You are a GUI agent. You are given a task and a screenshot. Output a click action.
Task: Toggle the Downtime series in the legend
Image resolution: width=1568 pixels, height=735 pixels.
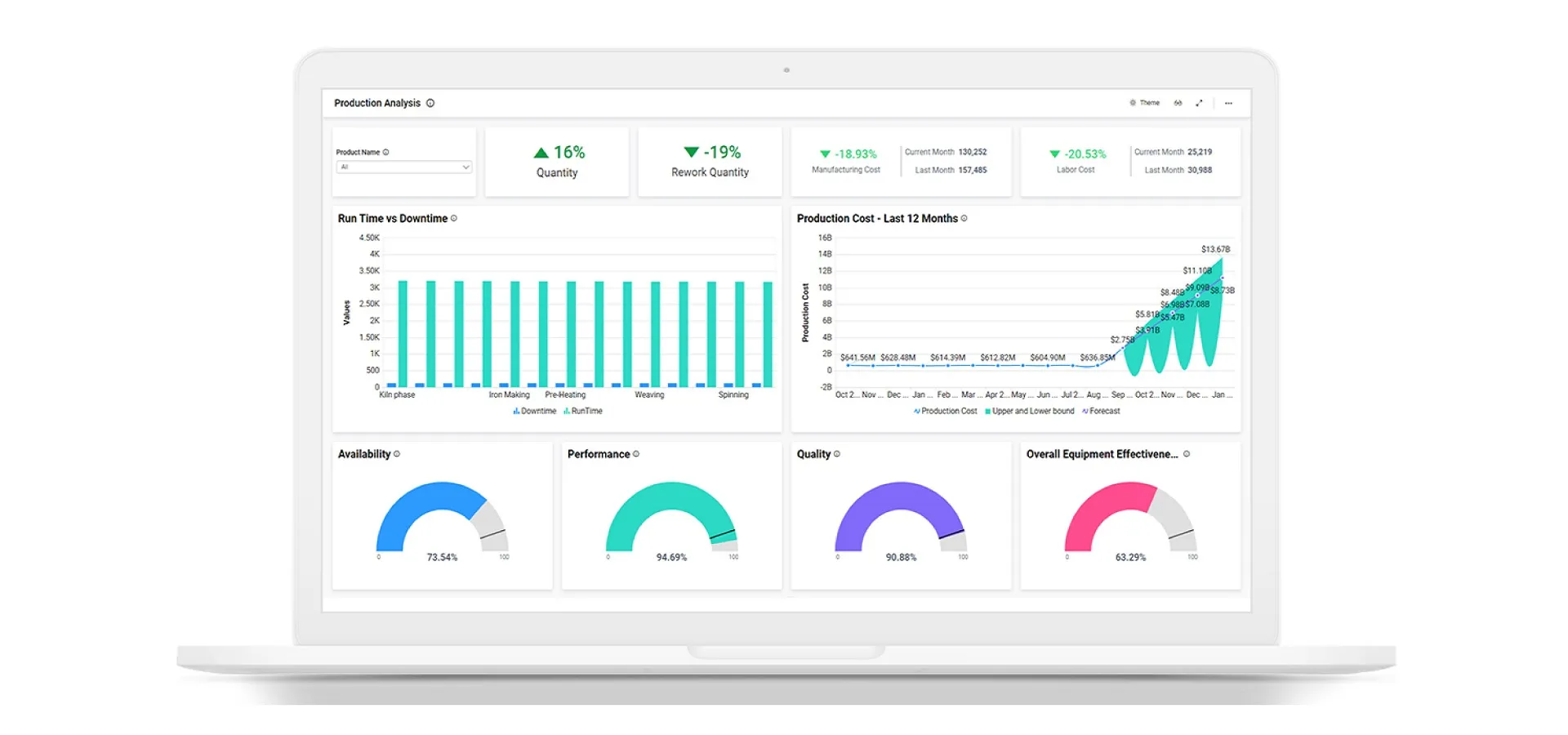pos(535,411)
